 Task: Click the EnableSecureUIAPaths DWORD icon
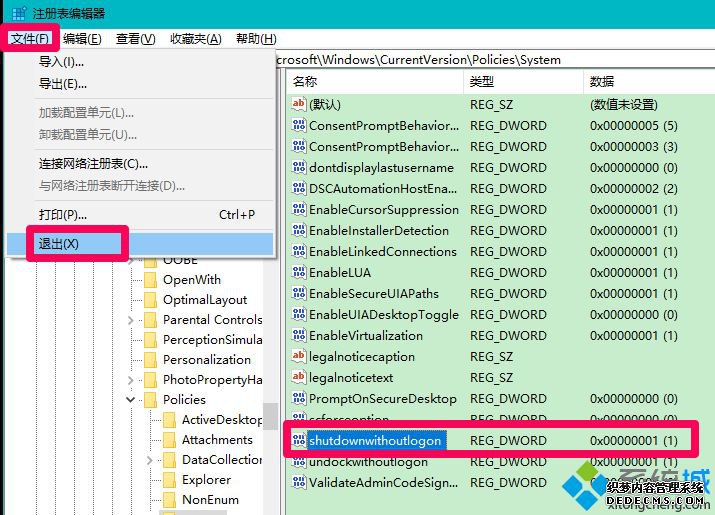[x=299, y=293]
